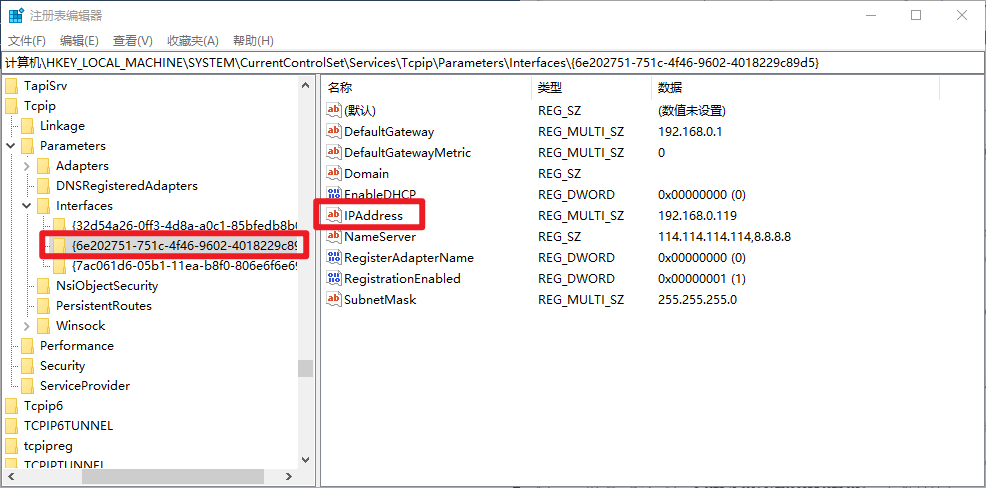This screenshot has width=986, height=488.
Task: Click tree pane scroll down arrow
Action: point(306,460)
